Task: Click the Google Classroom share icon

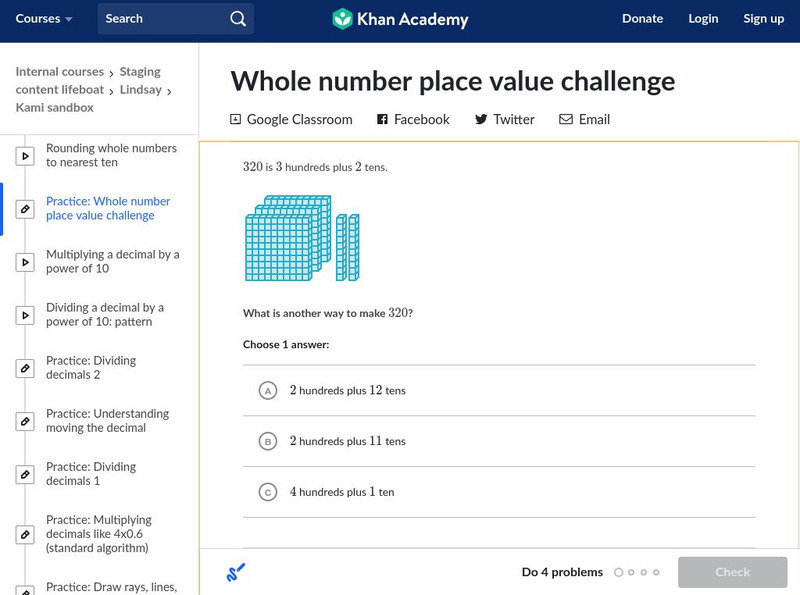Action: [x=235, y=119]
